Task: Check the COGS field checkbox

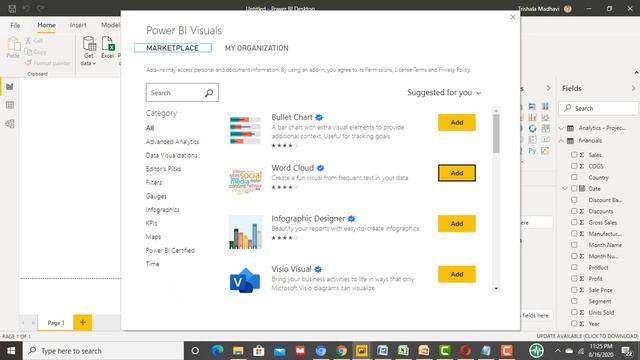Action: [574, 166]
